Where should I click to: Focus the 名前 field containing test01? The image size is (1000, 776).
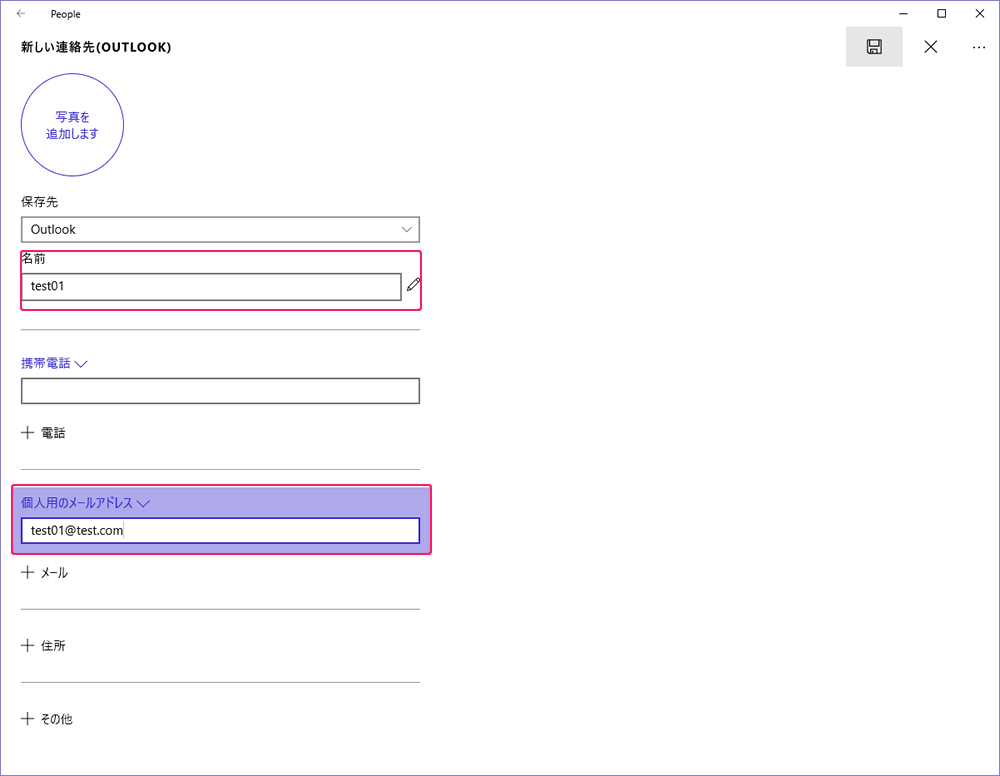pos(211,286)
